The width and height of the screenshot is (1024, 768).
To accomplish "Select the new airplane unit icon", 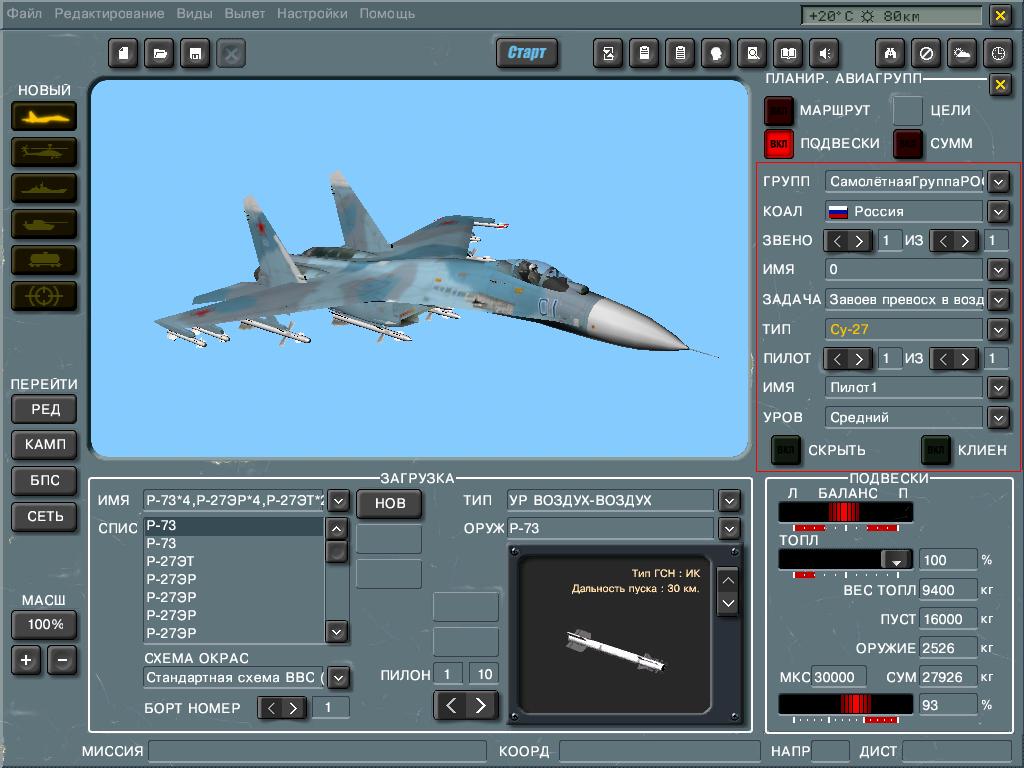I will [44, 117].
